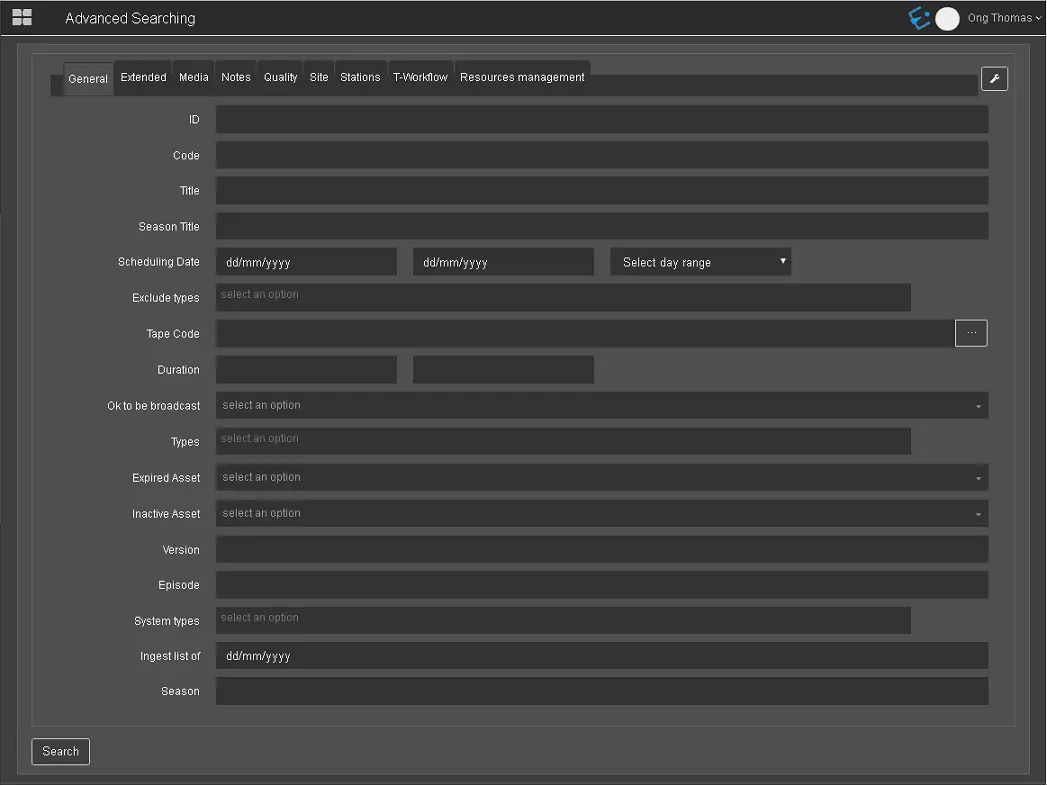Image resolution: width=1047 pixels, height=786 pixels.
Task: Click the round user avatar
Action: pos(947,19)
